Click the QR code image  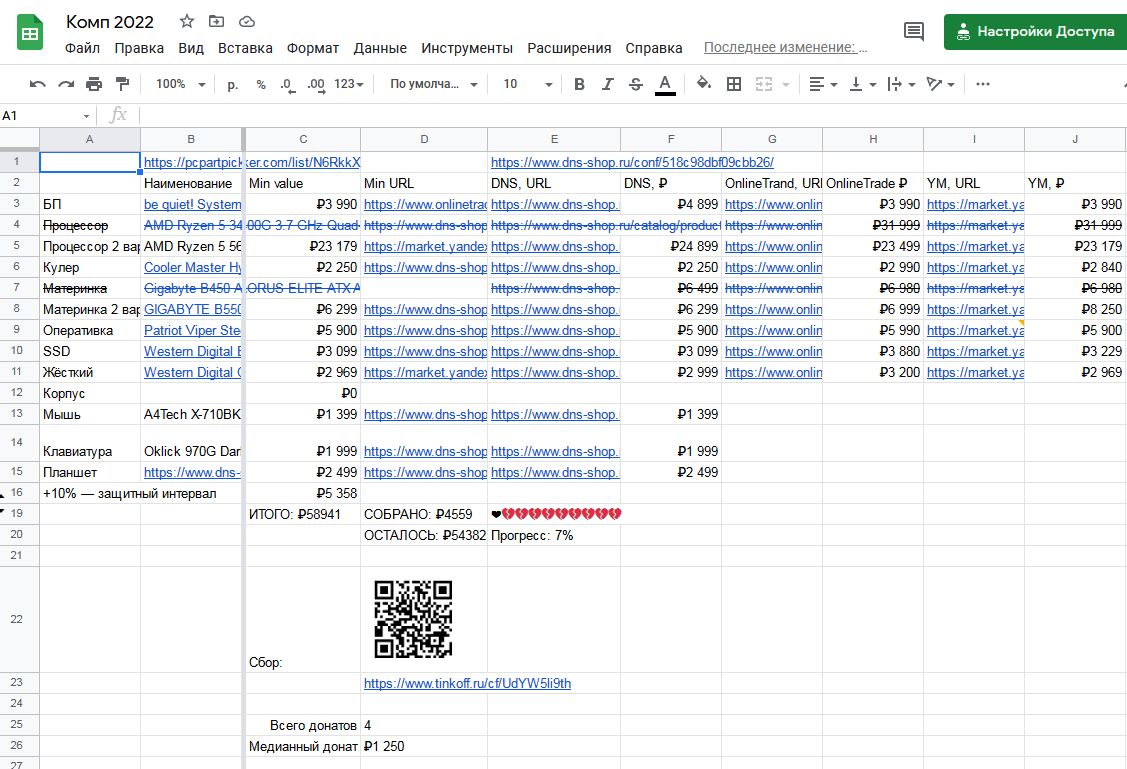coord(413,619)
